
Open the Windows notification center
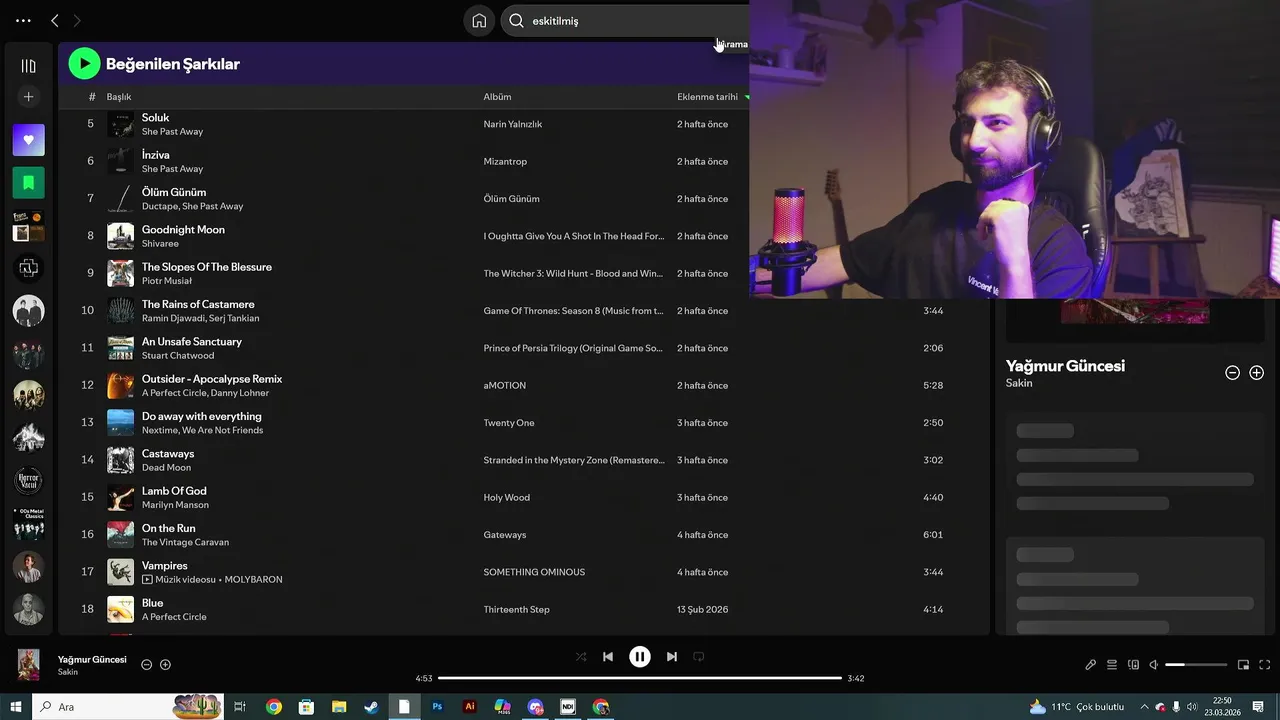click(x=1258, y=707)
